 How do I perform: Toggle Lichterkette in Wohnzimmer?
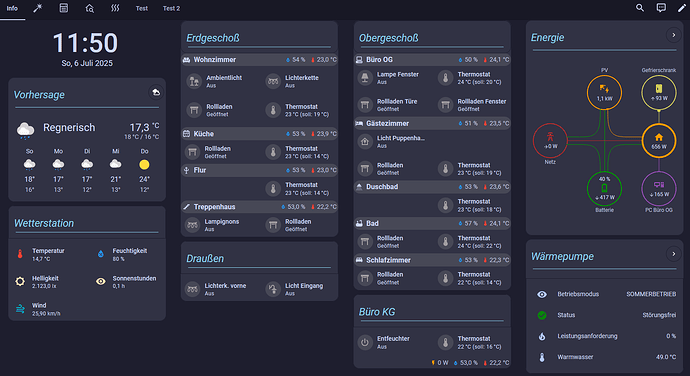[x=299, y=81]
